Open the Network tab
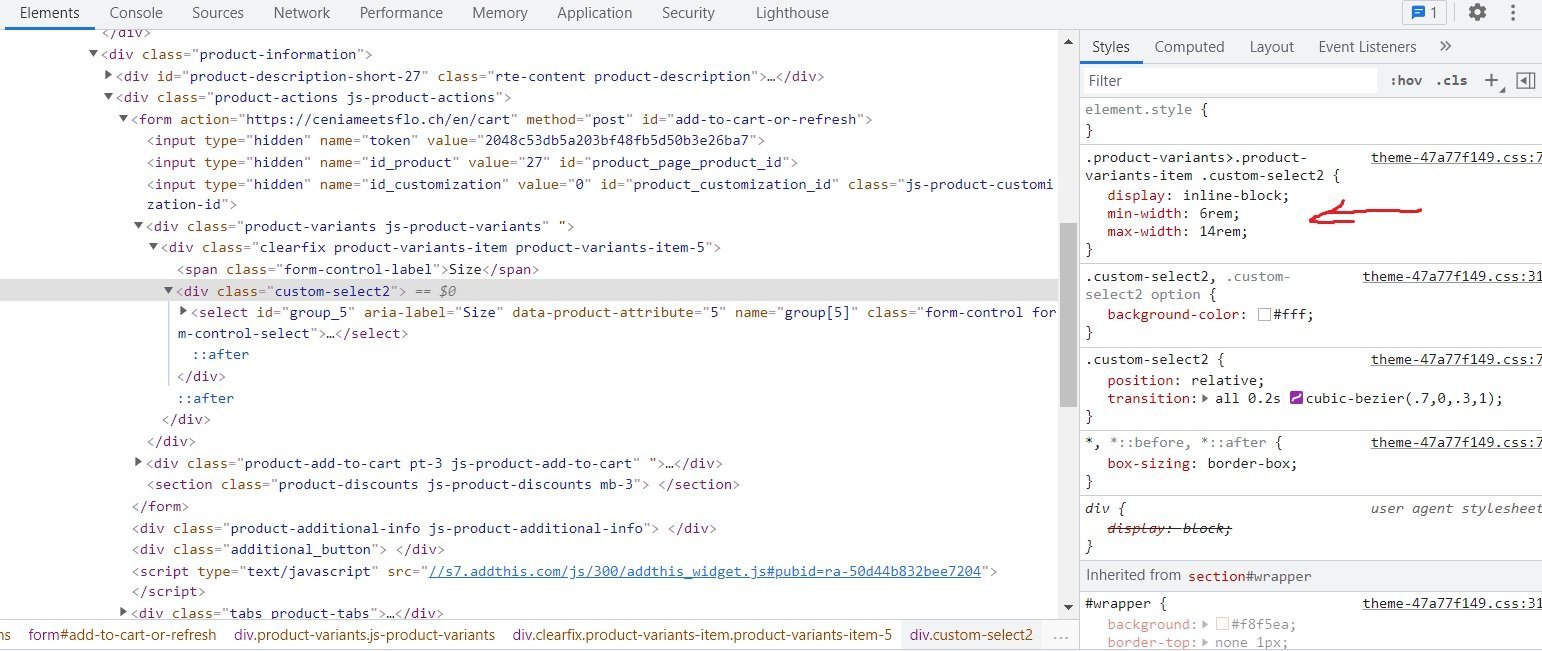This screenshot has height=651, width=1542. (302, 13)
